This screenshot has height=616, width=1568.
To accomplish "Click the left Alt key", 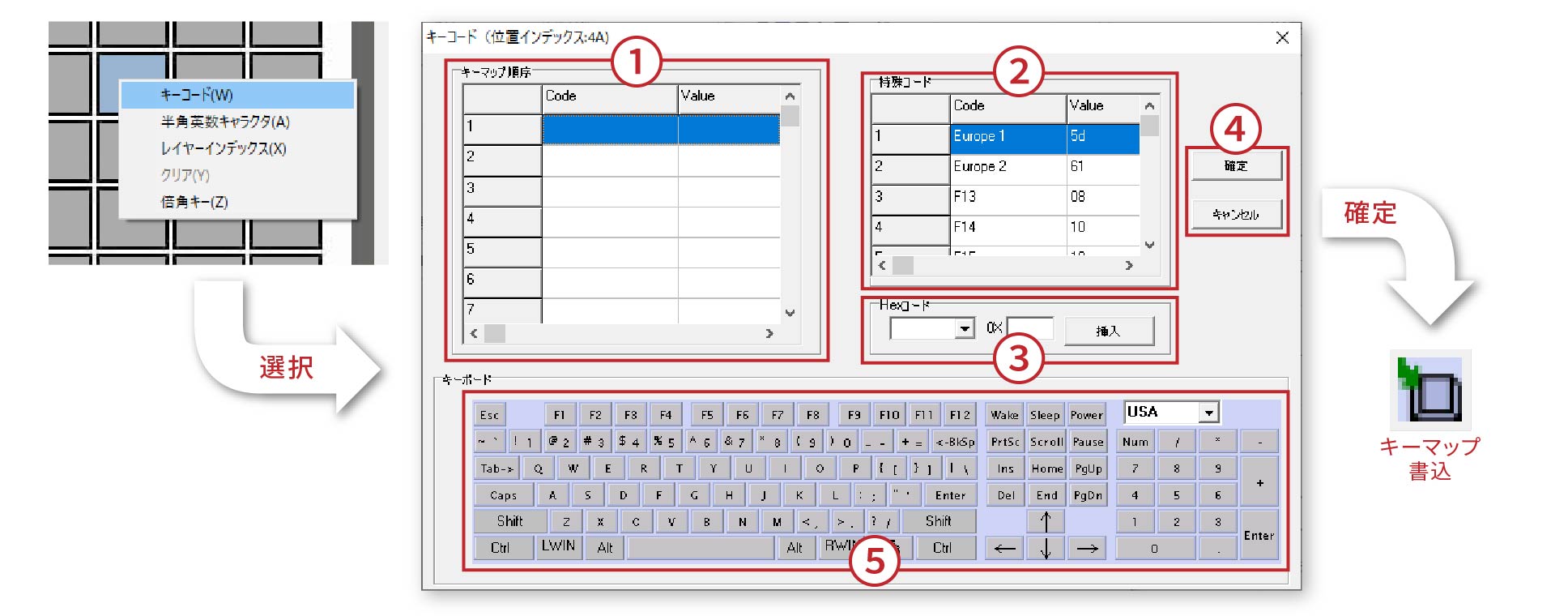I will tap(604, 548).
